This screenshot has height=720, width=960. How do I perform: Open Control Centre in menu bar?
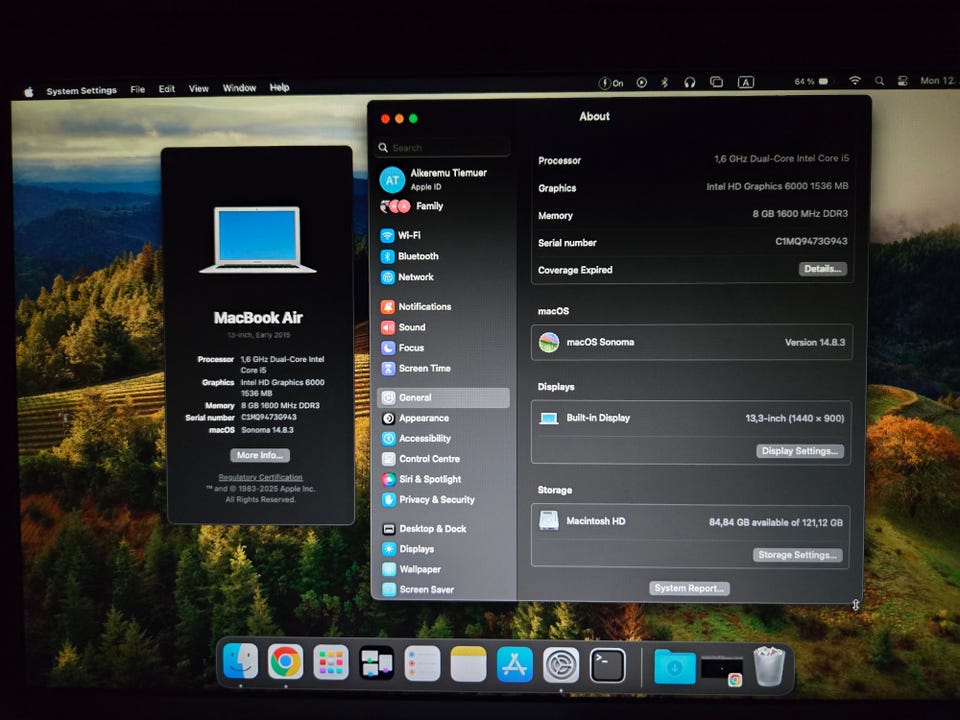coord(902,81)
